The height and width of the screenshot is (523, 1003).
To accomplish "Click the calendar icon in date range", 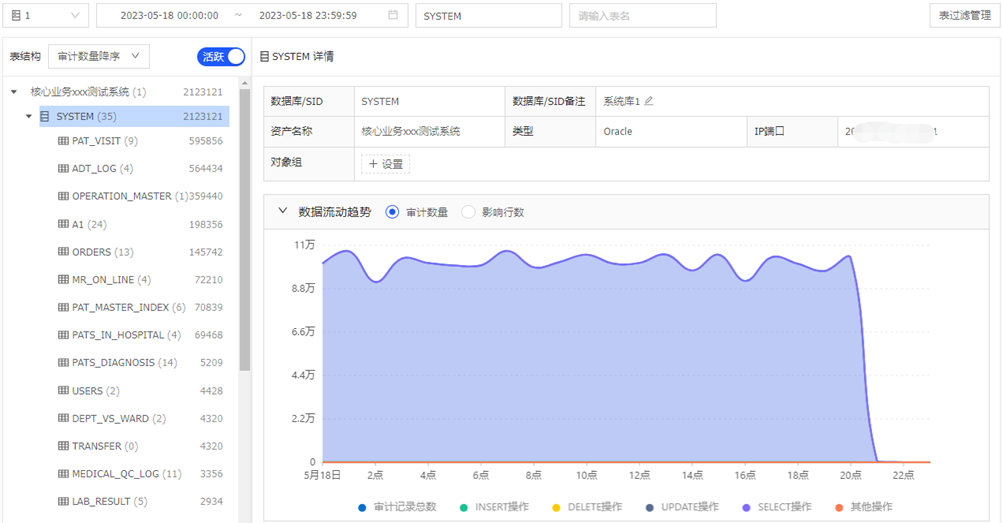I will 393,15.
